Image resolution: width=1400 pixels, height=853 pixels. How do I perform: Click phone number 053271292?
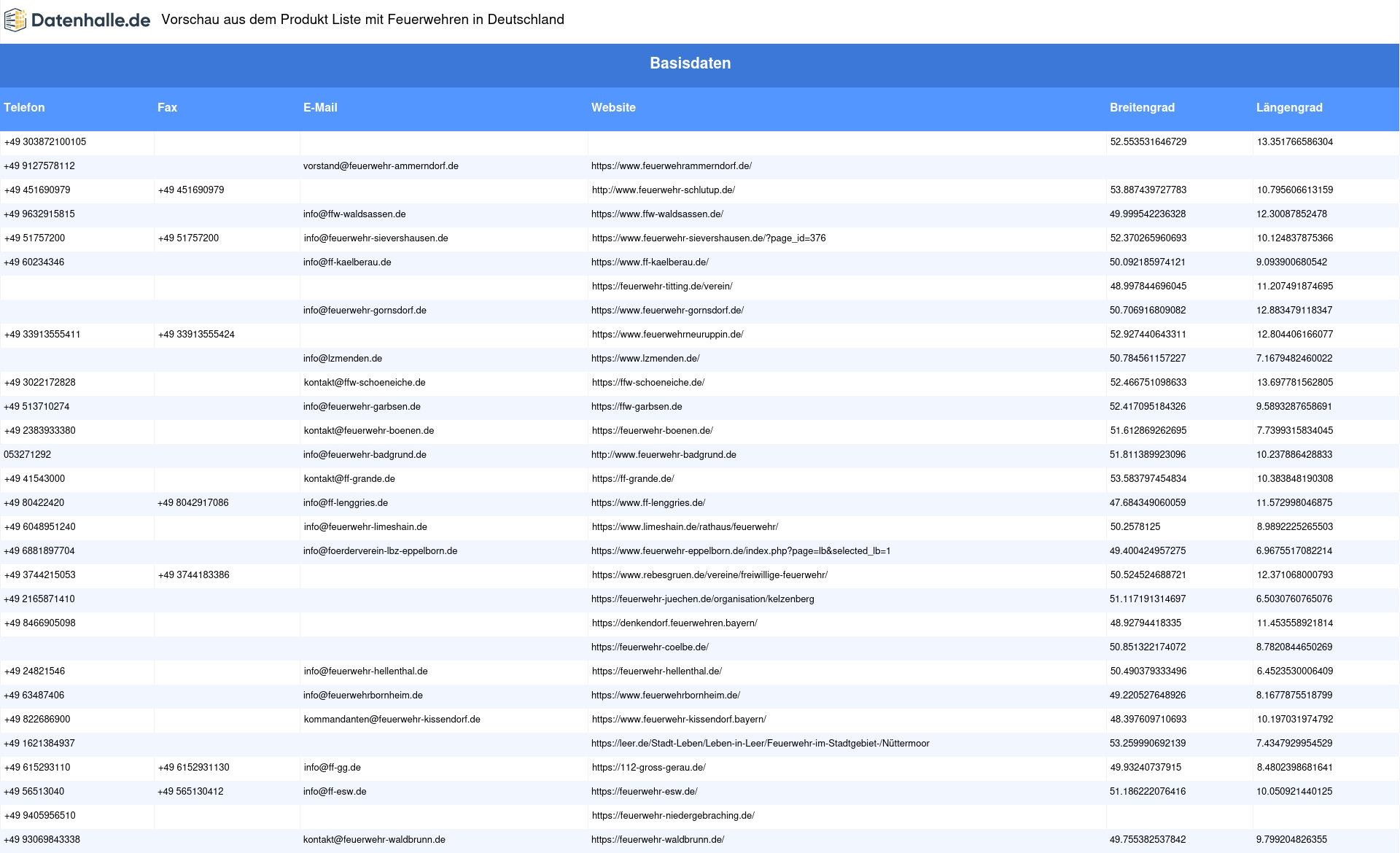(27, 455)
